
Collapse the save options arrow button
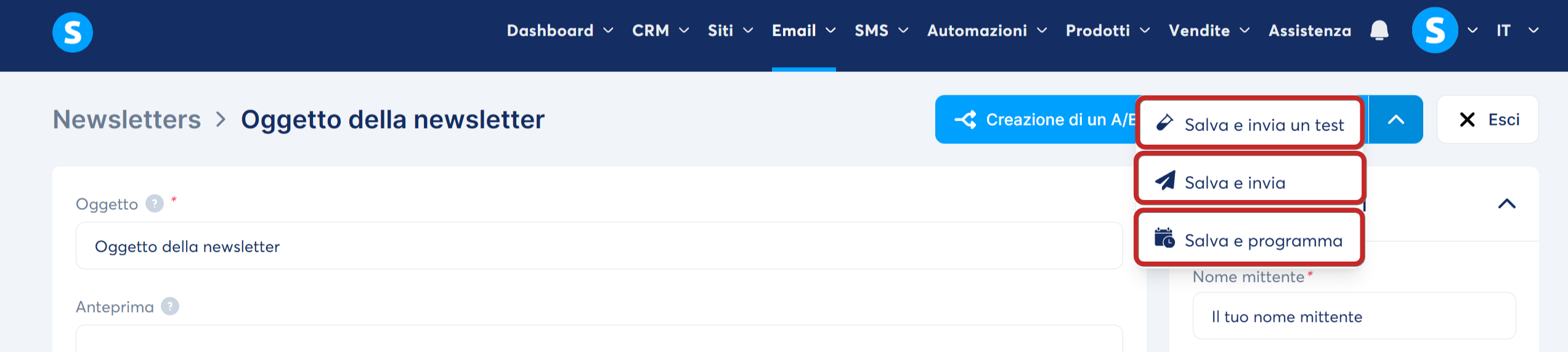click(1396, 119)
